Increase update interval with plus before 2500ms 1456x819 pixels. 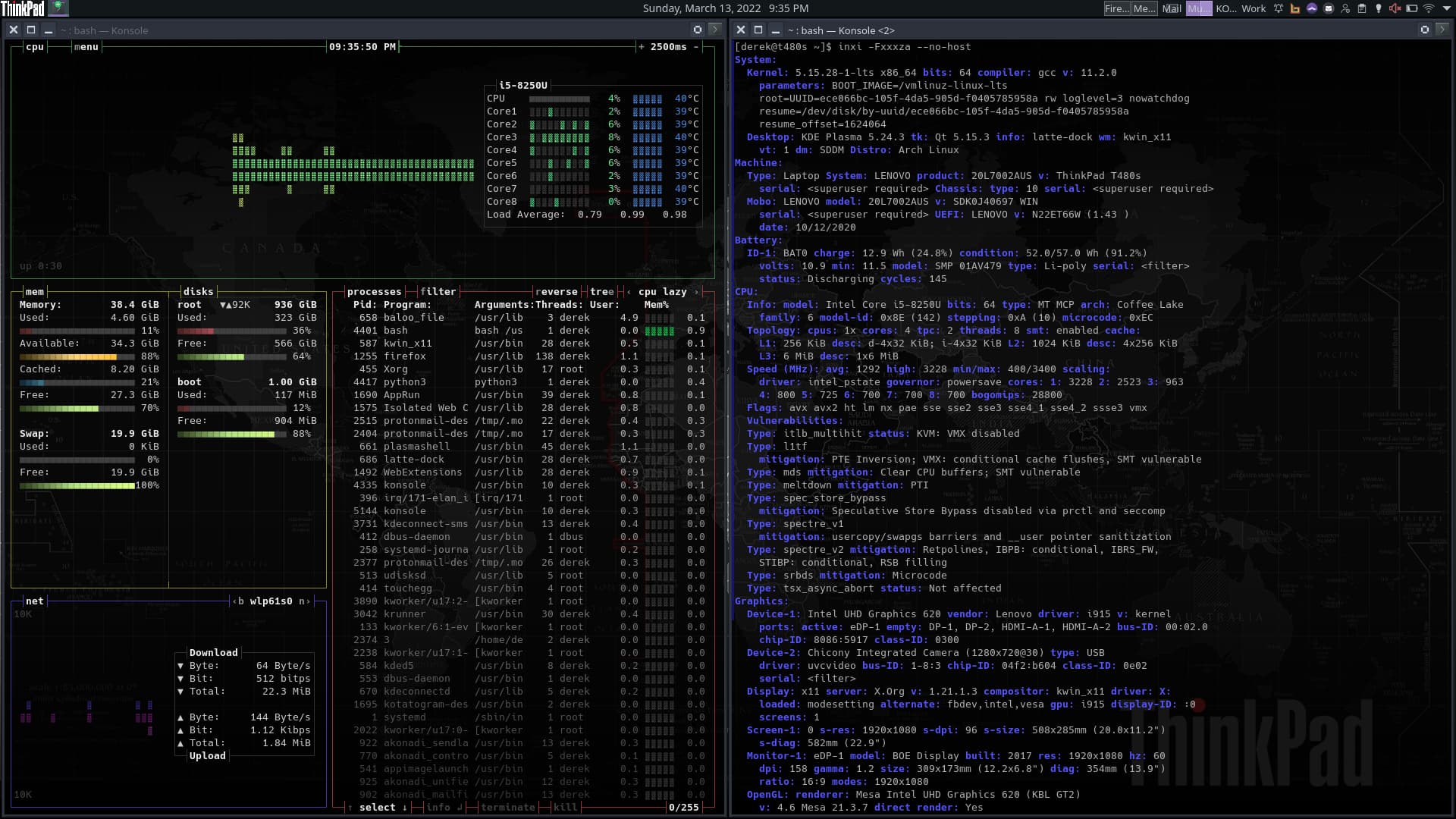641,47
